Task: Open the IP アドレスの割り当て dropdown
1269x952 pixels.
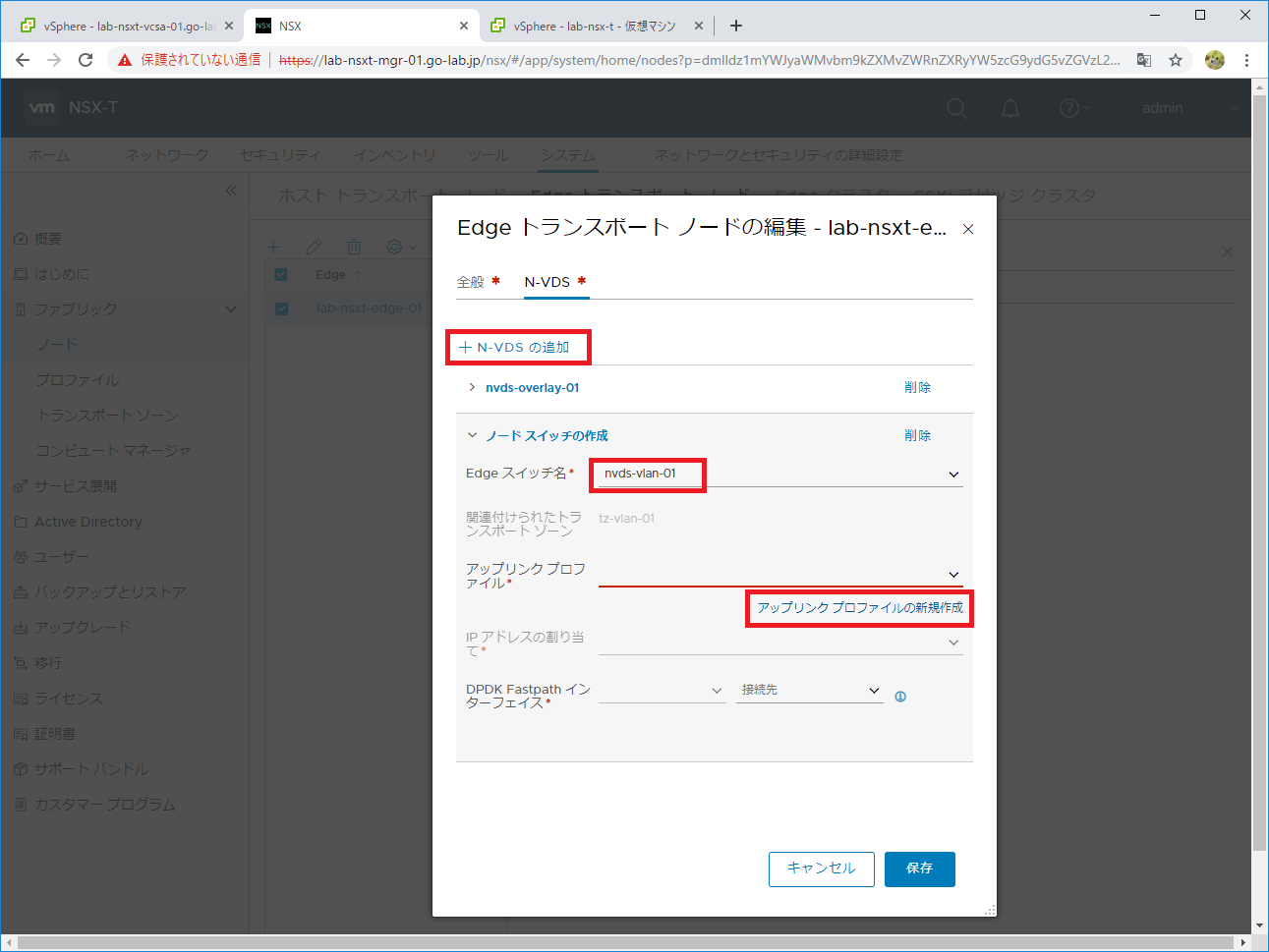Action: (x=953, y=643)
